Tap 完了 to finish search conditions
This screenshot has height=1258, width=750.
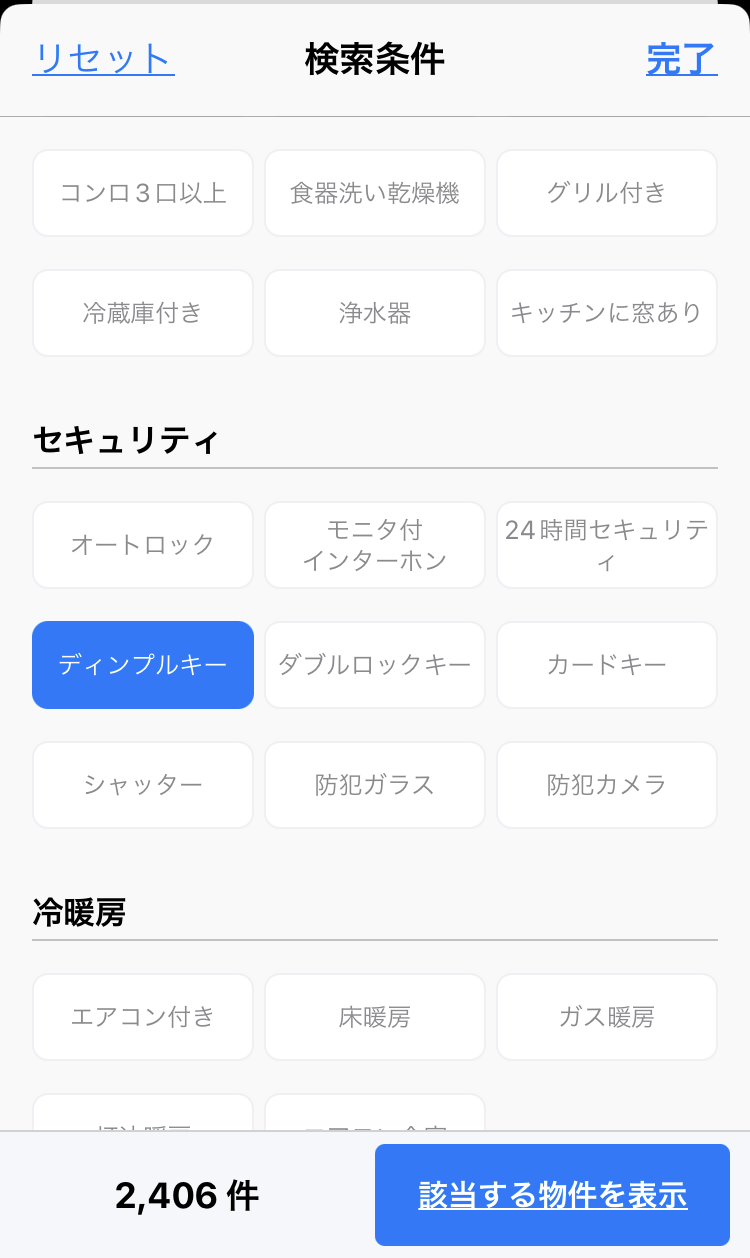681,59
